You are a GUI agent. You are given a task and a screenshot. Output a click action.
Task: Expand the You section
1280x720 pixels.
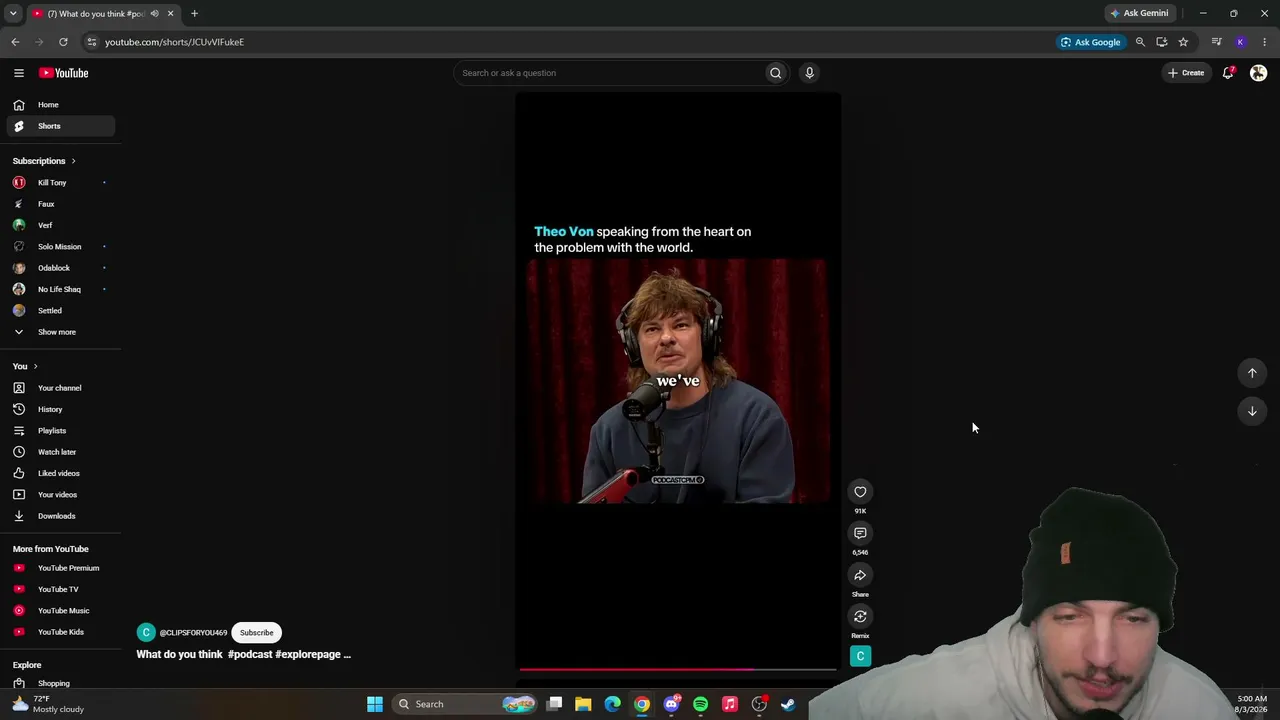[x=25, y=366]
